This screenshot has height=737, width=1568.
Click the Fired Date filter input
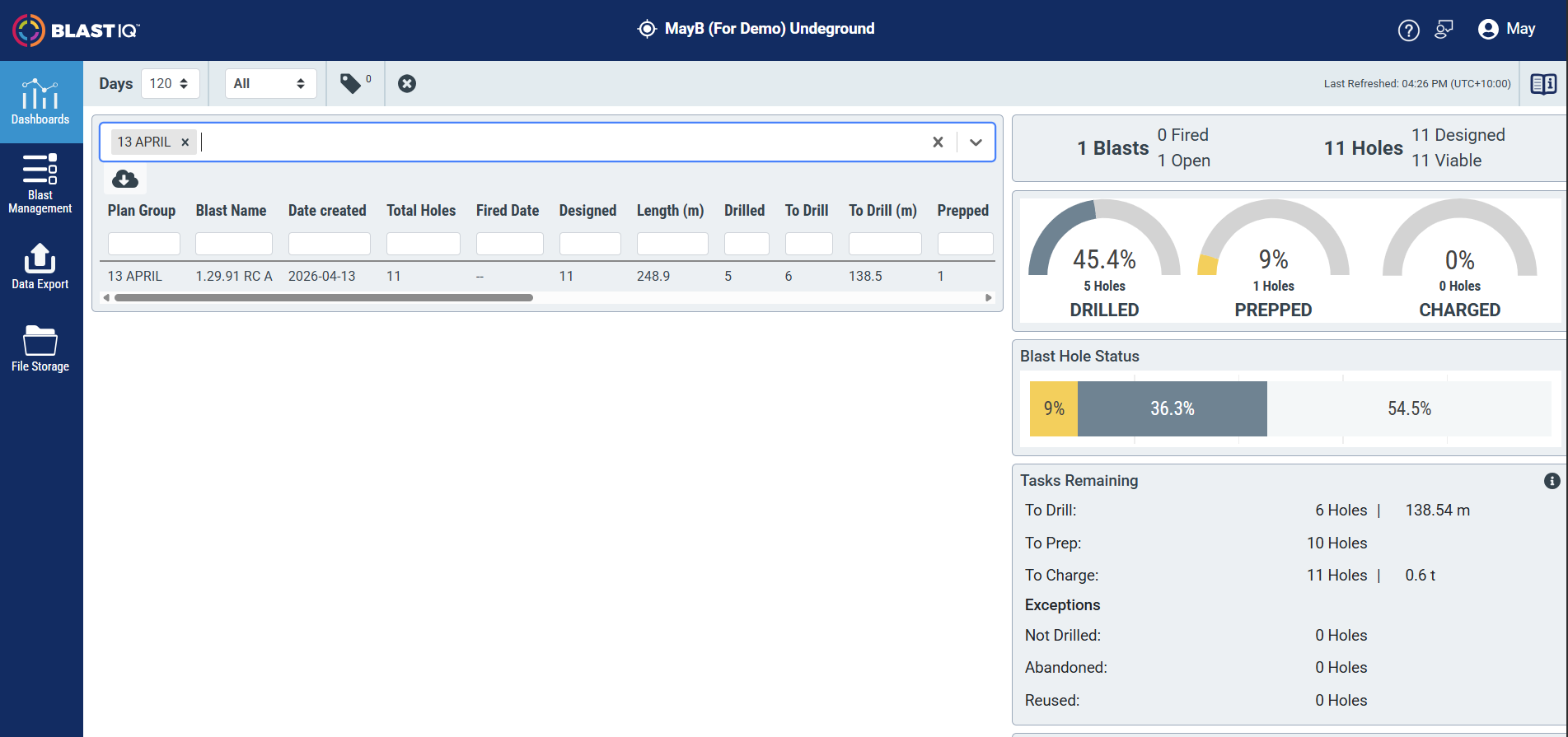[x=509, y=244]
